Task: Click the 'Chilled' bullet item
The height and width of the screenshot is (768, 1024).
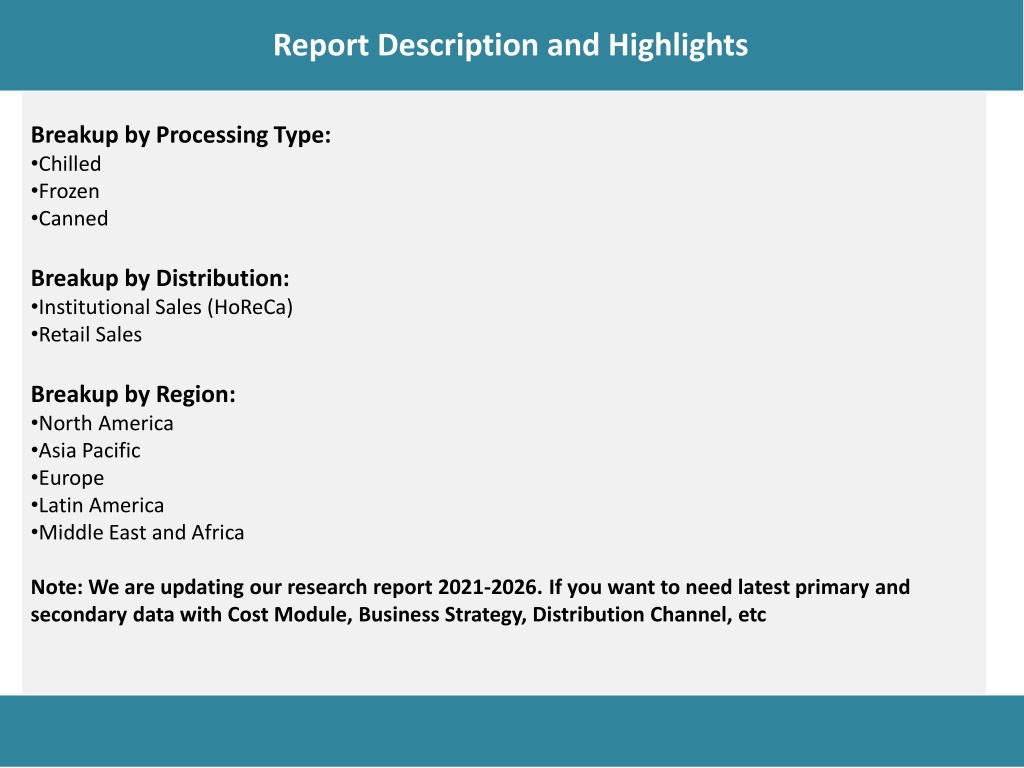Action: coord(66,164)
